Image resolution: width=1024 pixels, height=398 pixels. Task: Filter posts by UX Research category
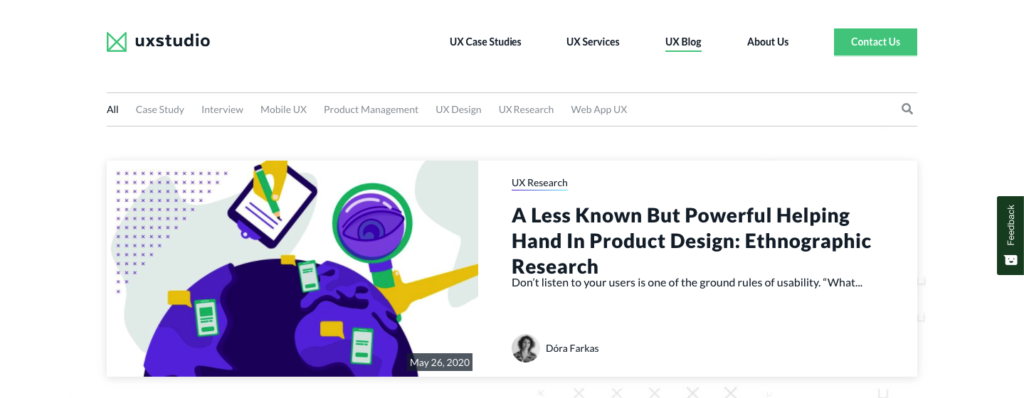[526, 110]
